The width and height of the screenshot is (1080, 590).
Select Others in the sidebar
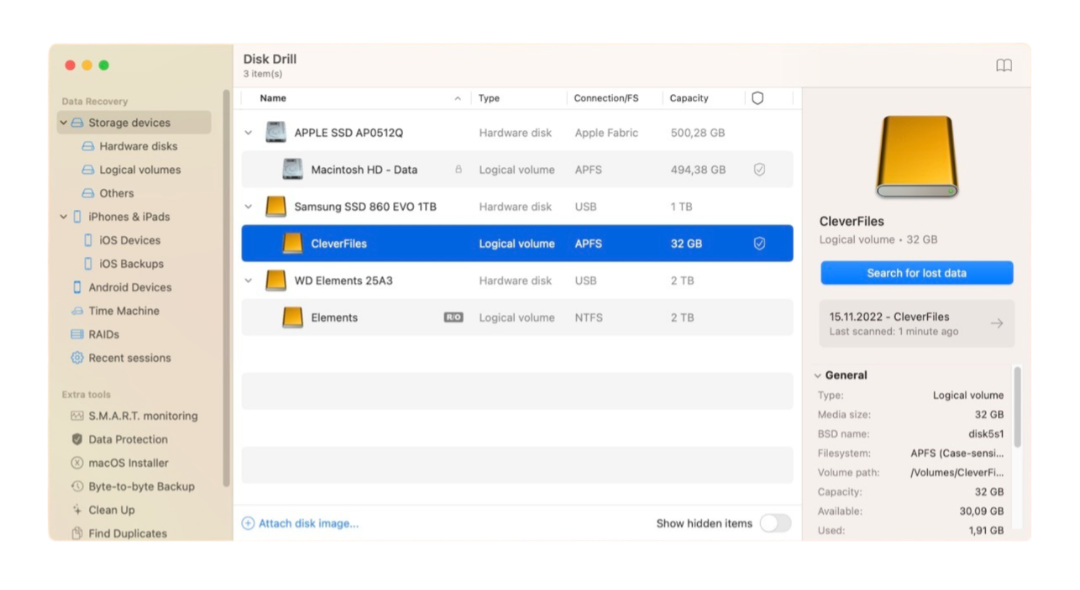click(x=116, y=193)
